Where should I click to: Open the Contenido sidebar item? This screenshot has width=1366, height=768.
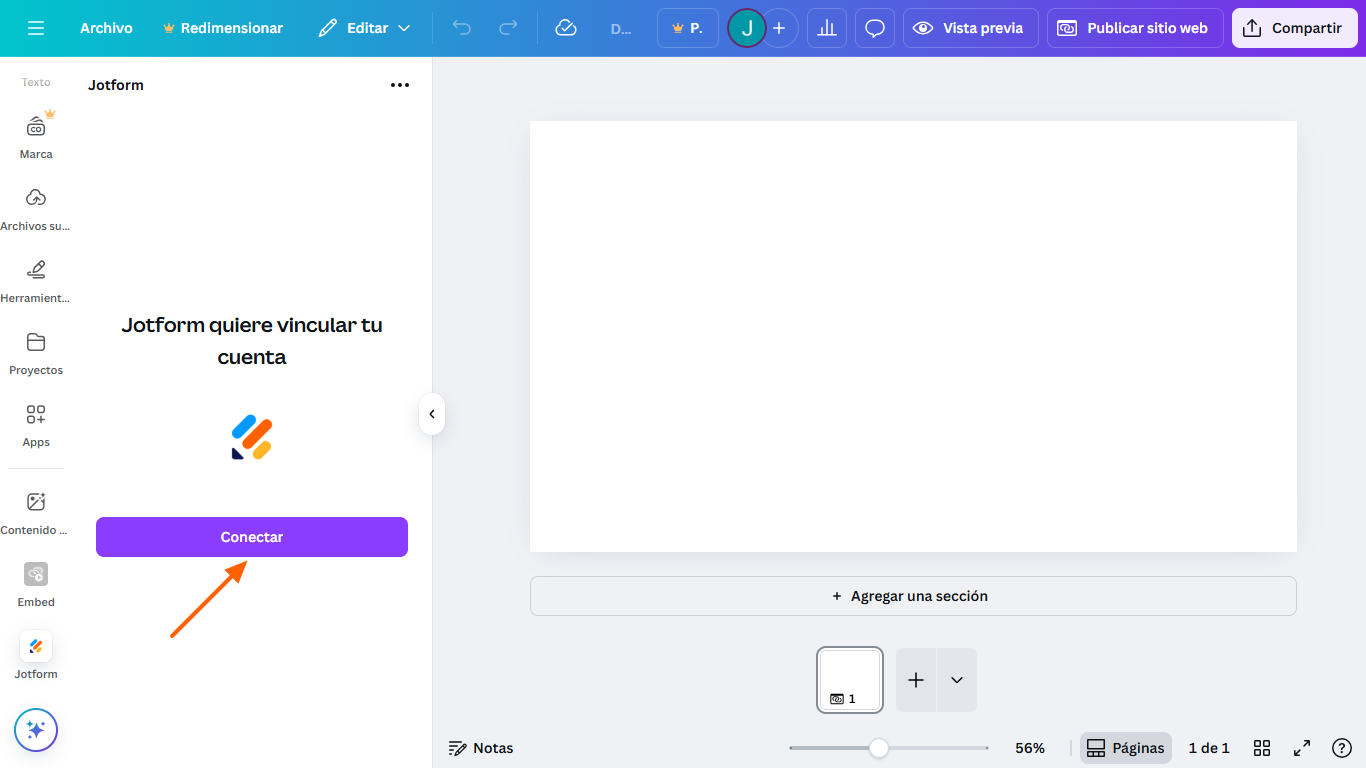point(36,512)
